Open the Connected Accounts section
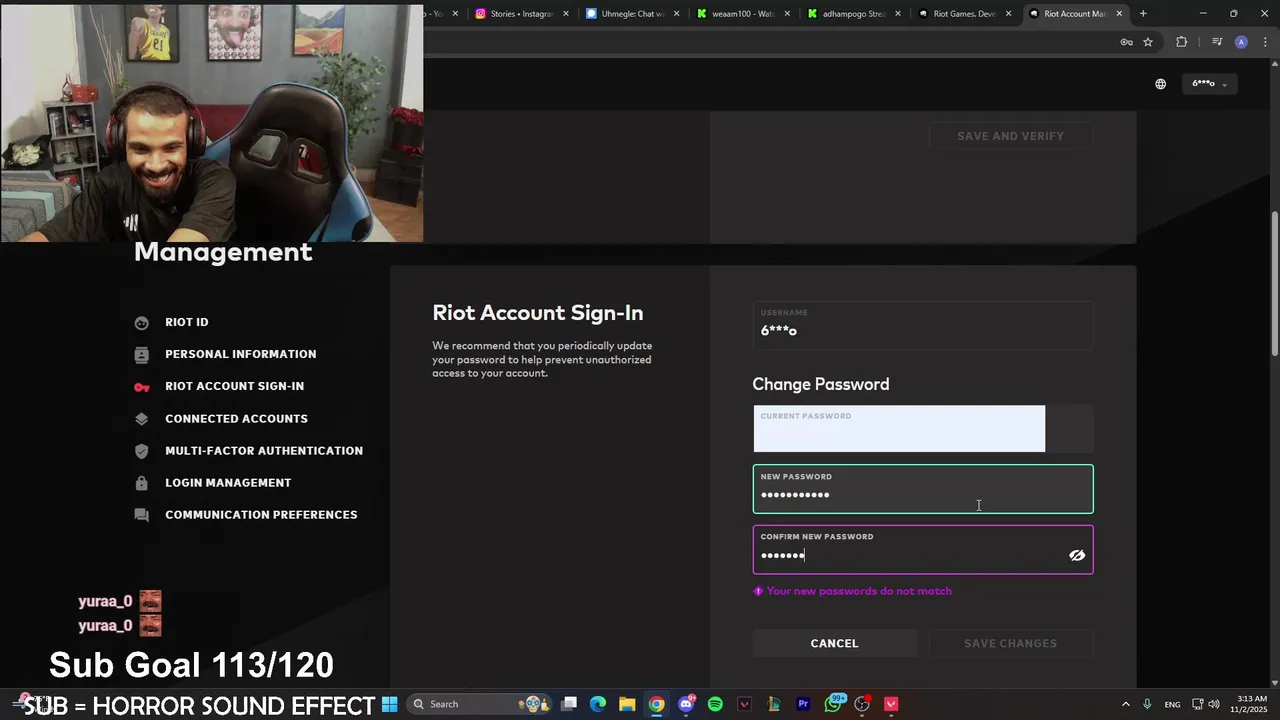The image size is (1280, 720). [x=236, y=419]
